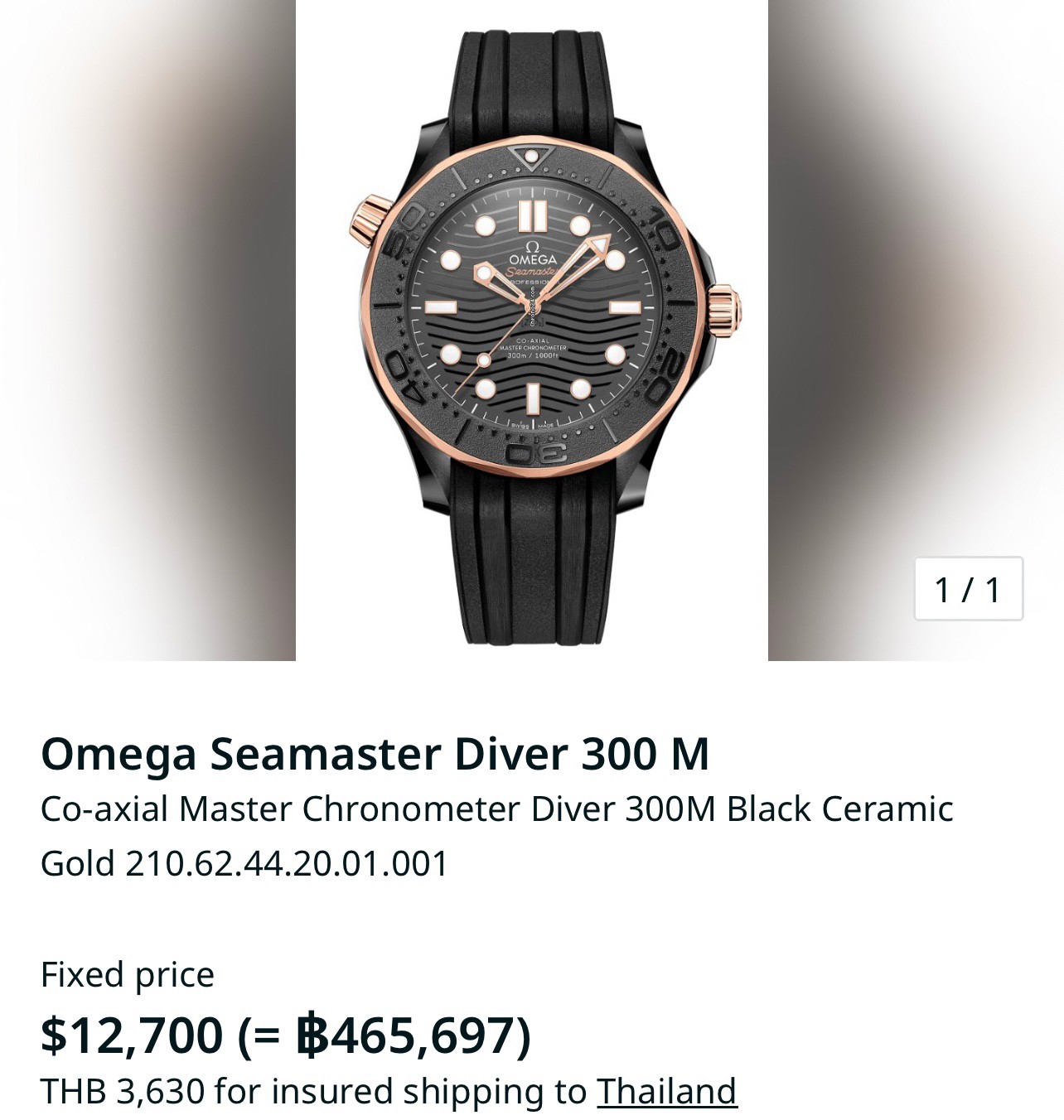Click the 1 / 1 image counter badge
1064x1120 pixels.
[x=968, y=589]
